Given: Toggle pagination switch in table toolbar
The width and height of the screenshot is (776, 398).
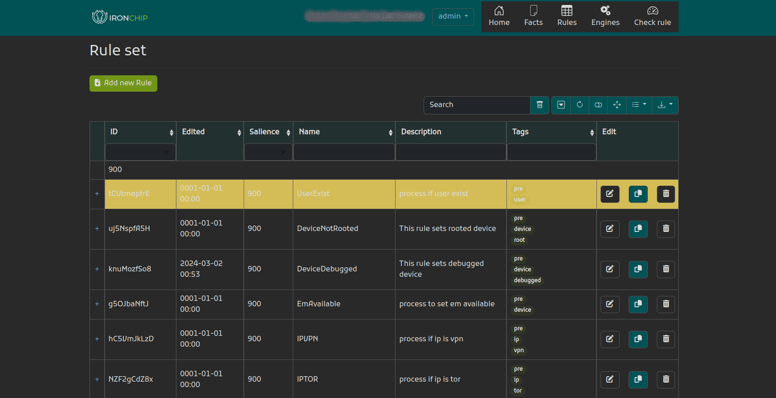Looking at the screenshot, I should pos(561,105).
